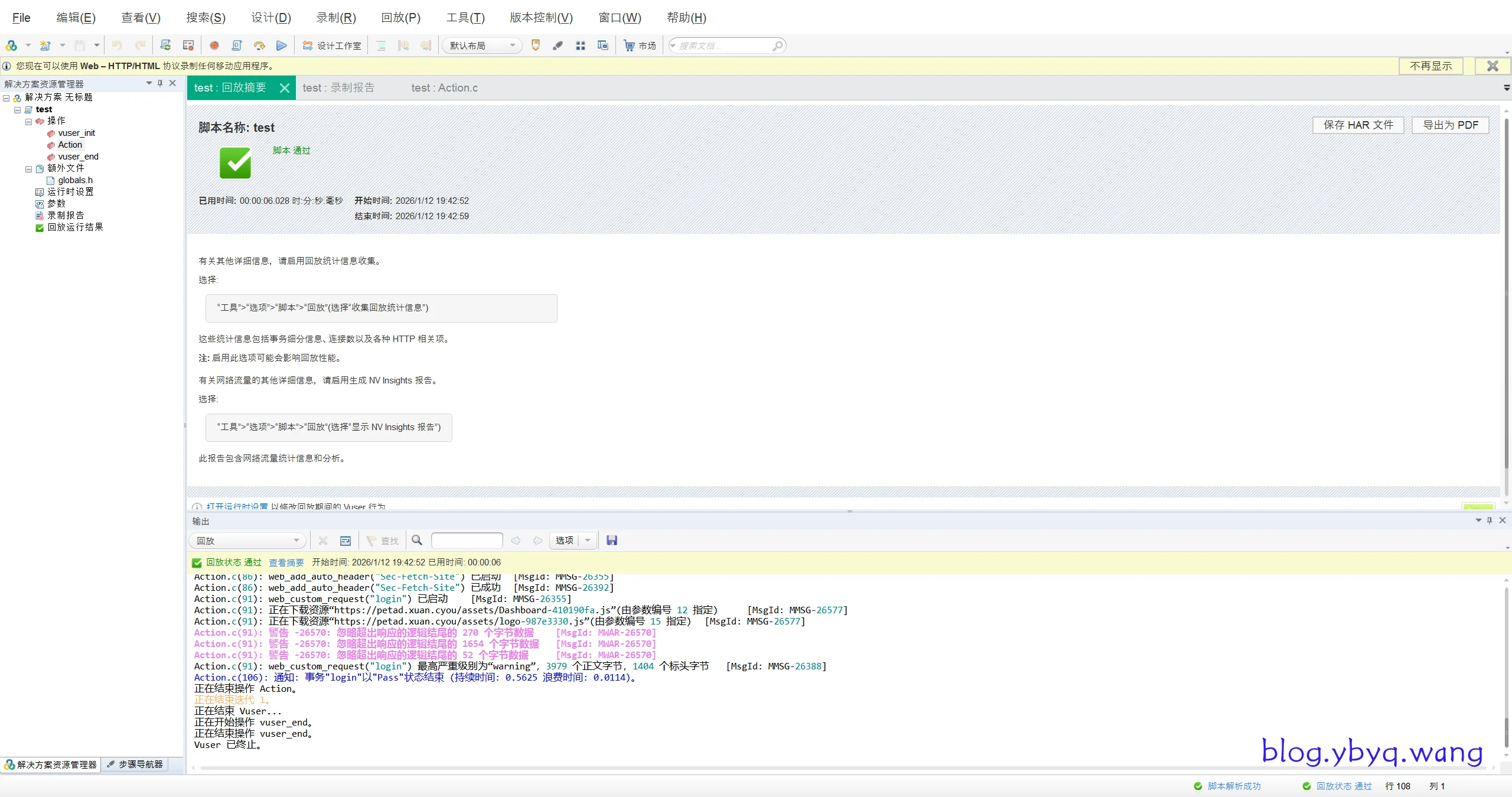
Task: Open the 选项 options dropdown arrow
Action: coord(588,541)
